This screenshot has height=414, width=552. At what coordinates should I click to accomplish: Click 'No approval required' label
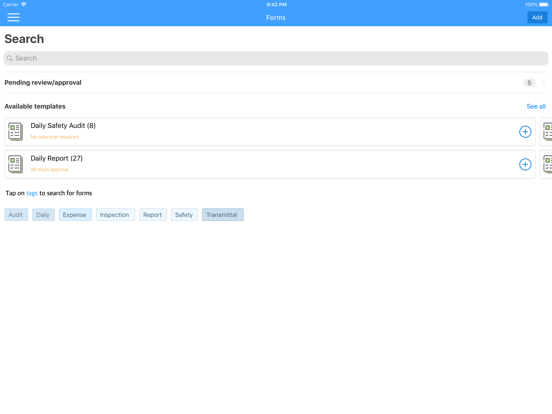pyautogui.click(x=54, y=137)
